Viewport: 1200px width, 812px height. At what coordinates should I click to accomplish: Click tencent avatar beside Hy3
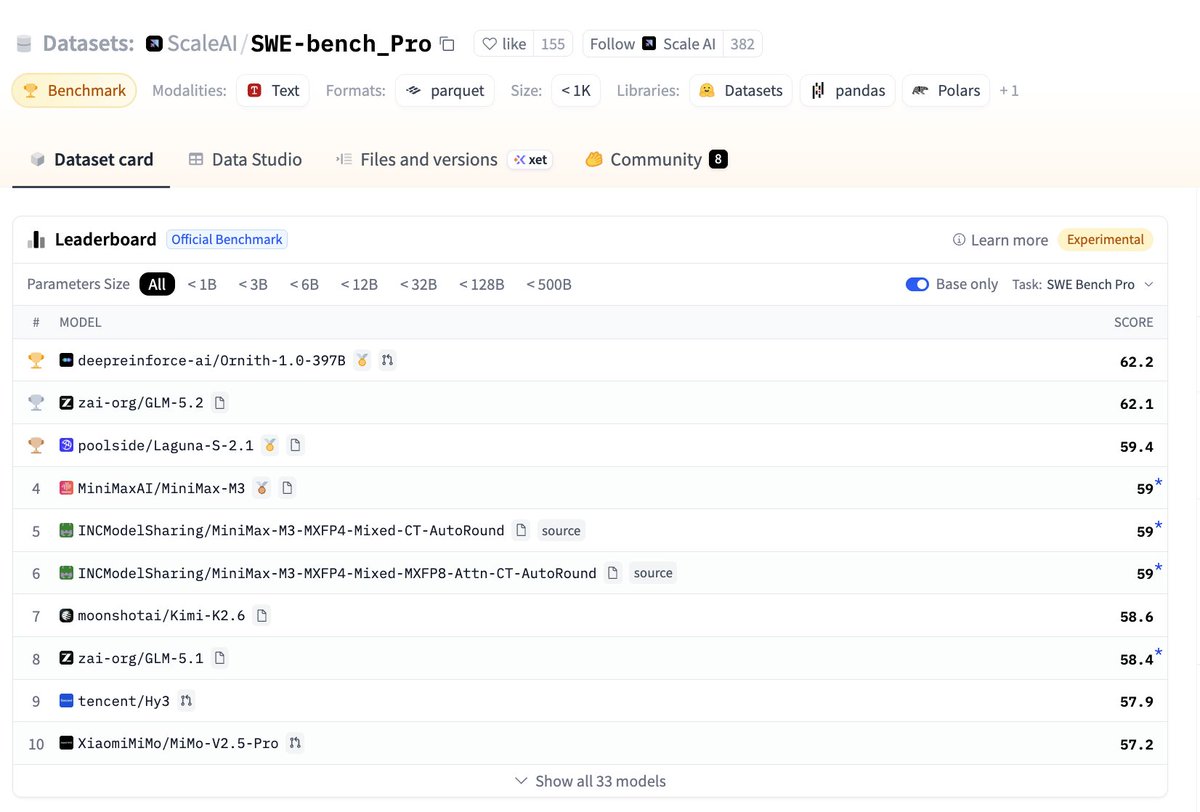pos(67,701)
